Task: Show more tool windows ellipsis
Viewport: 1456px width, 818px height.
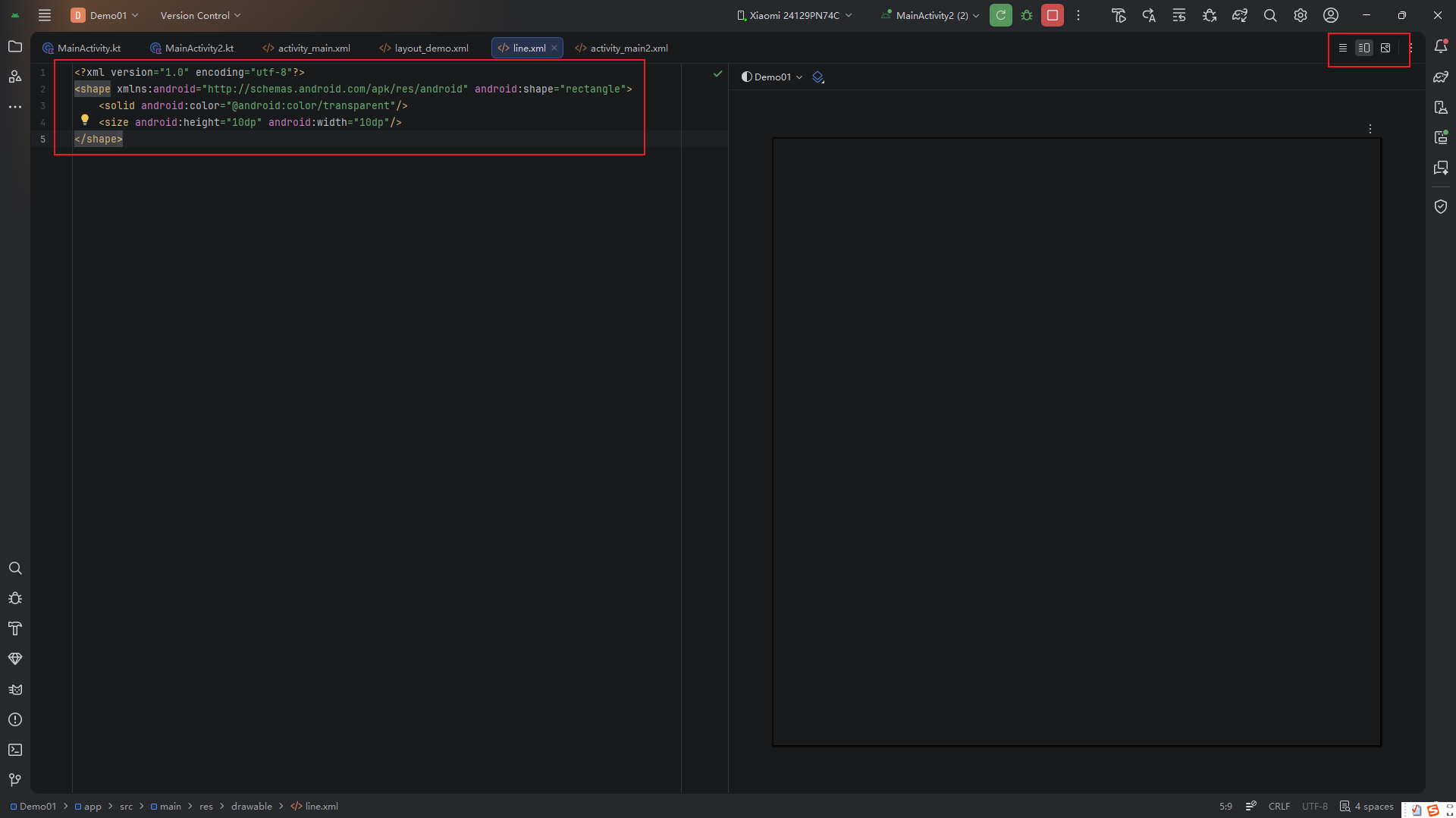Action: pos(15,107)
